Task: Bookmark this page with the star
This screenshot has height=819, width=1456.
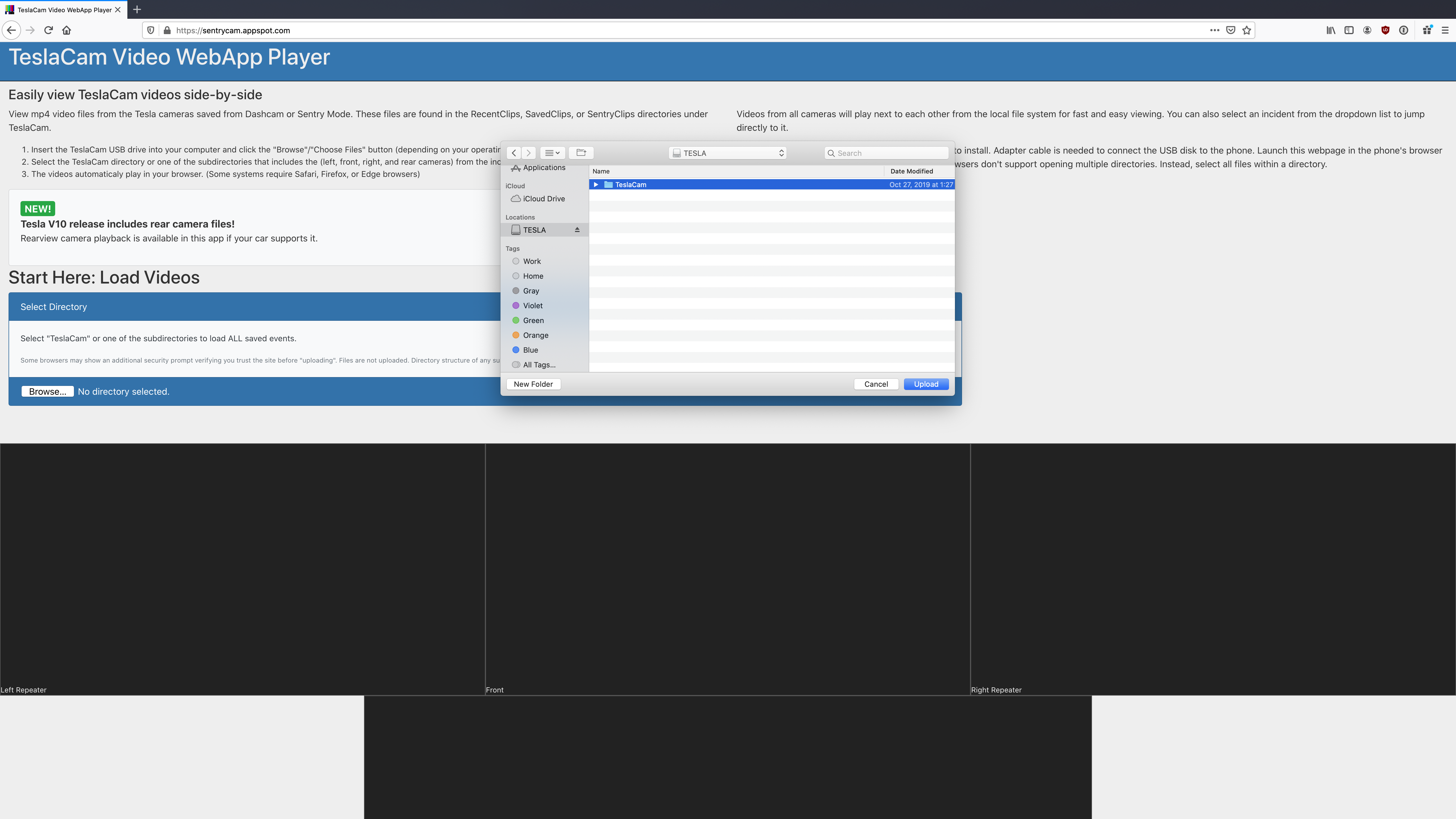Action: [1247, 30]
